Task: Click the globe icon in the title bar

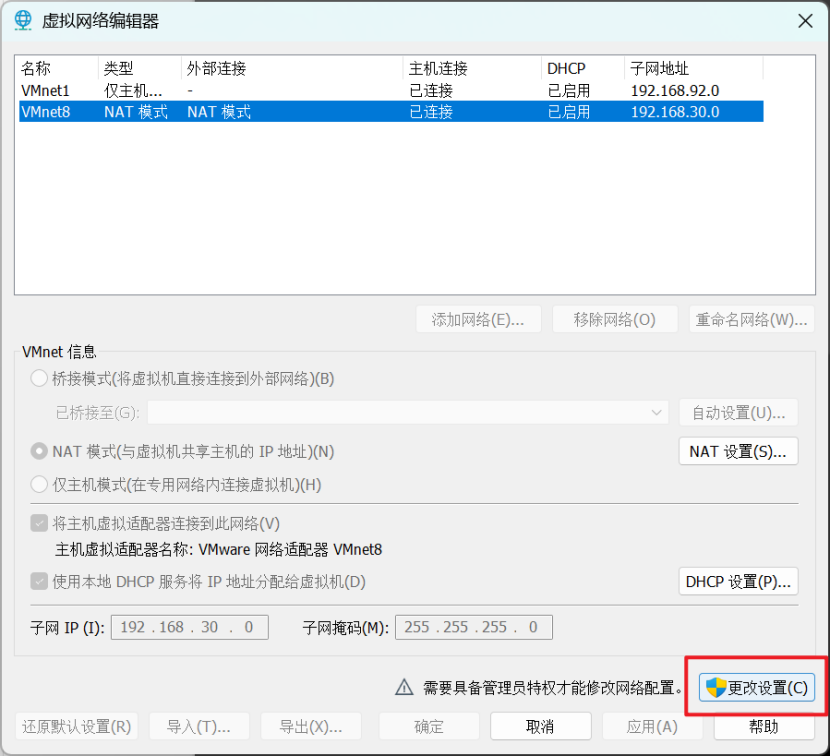Action: pyautogui.click(x=23, y=20)
